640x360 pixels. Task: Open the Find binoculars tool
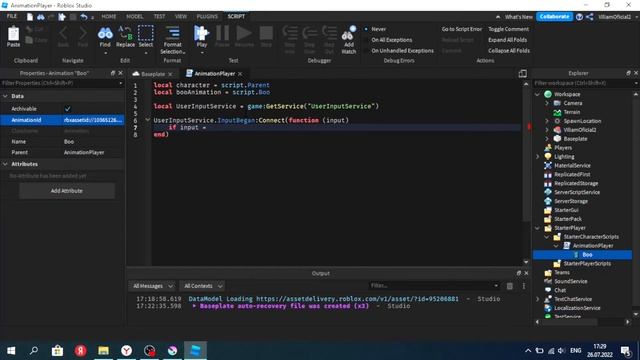[x=105, y=34]
